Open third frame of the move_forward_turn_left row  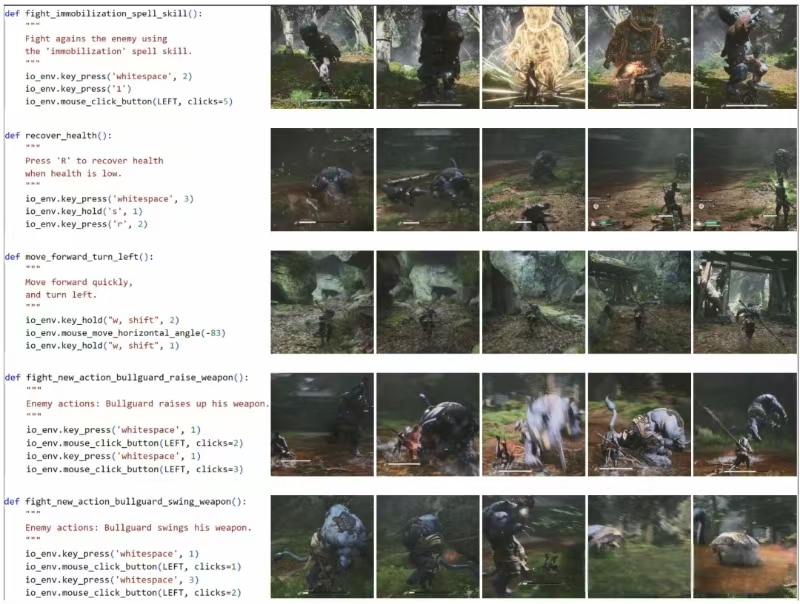[534, 302]
